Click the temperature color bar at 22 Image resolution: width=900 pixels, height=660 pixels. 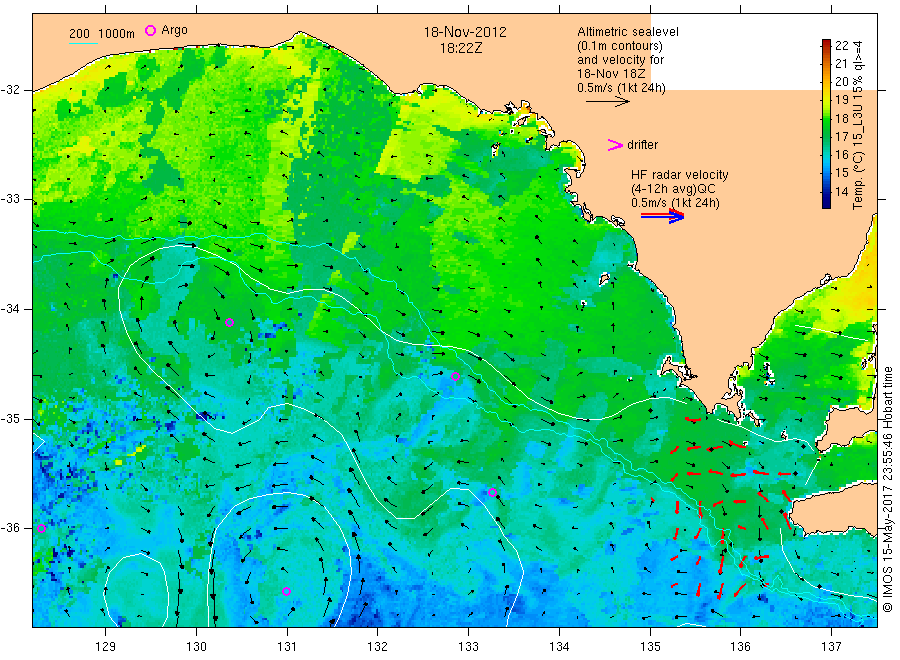(827, 45)
